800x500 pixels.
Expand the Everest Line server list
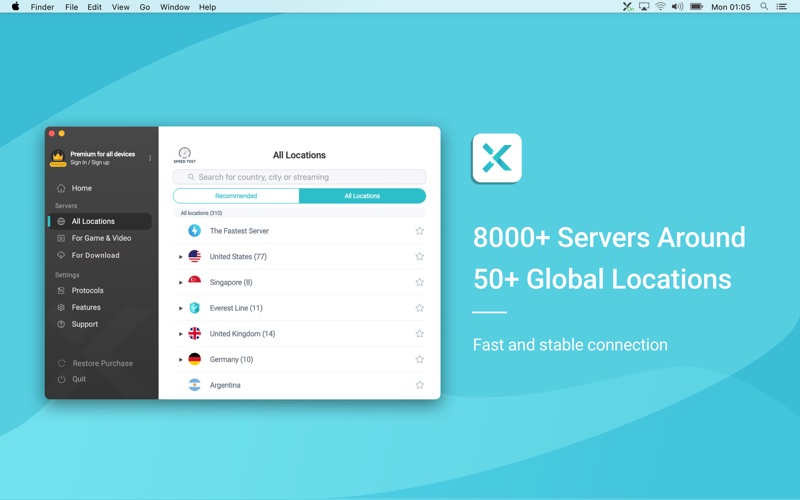coord(181,308)
